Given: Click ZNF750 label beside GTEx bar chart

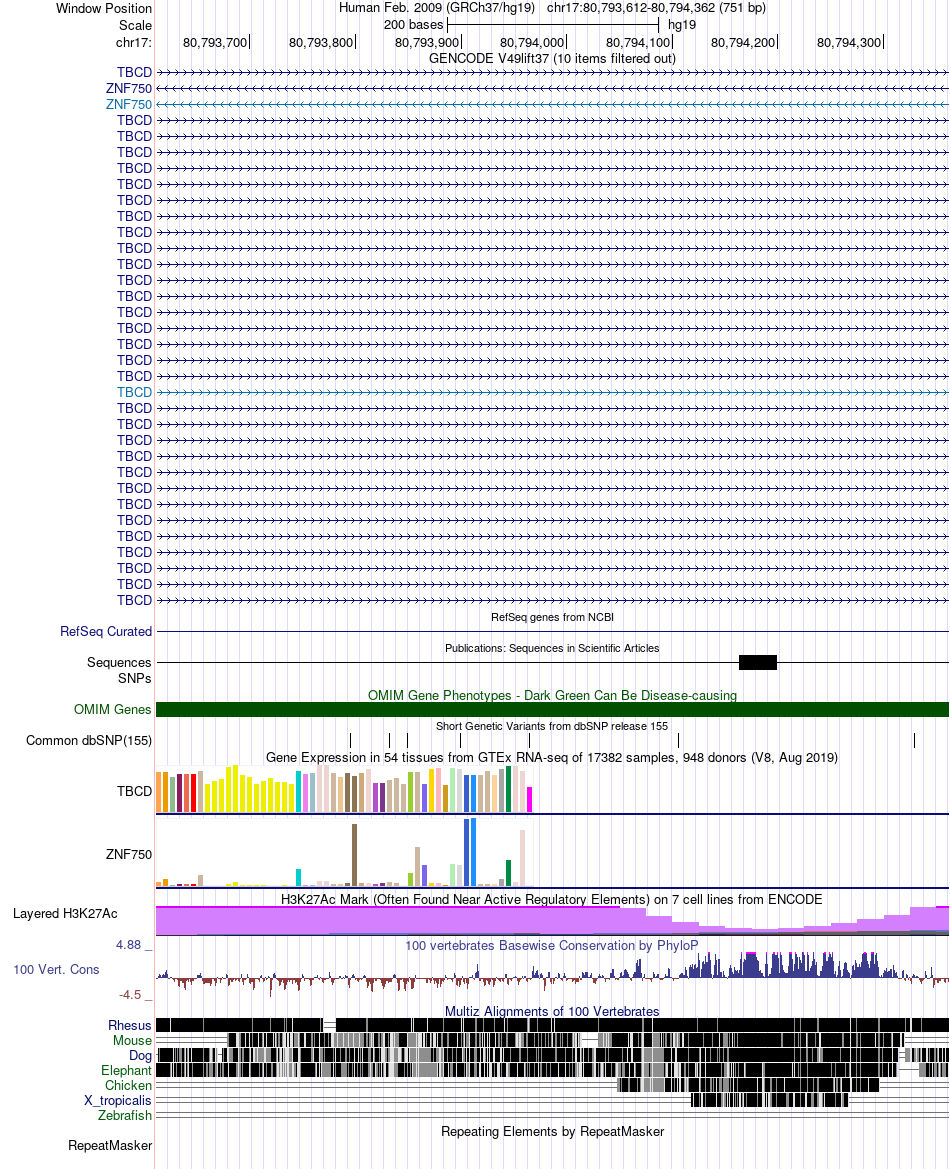Looking at the screenshot, I should pos(129,854).
